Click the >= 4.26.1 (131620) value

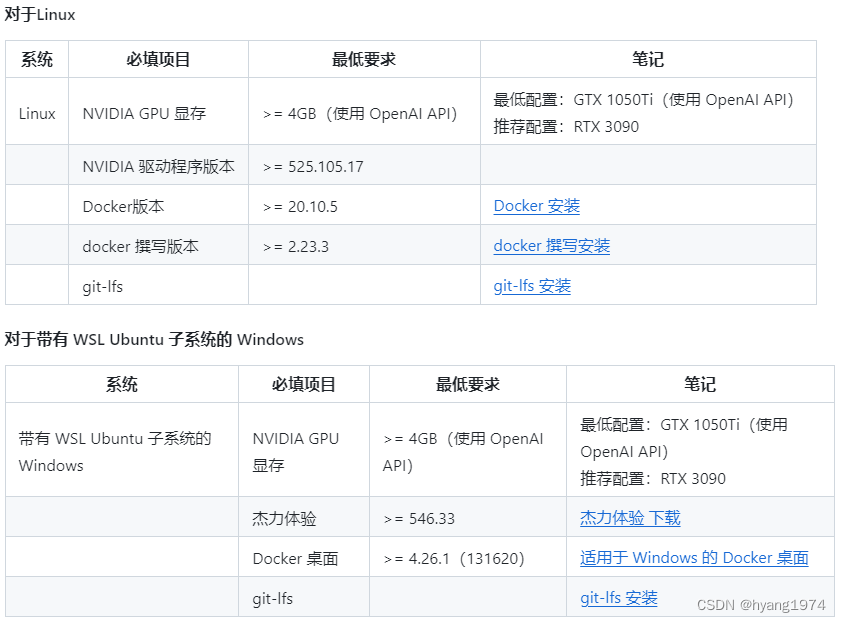coord(454,559)
